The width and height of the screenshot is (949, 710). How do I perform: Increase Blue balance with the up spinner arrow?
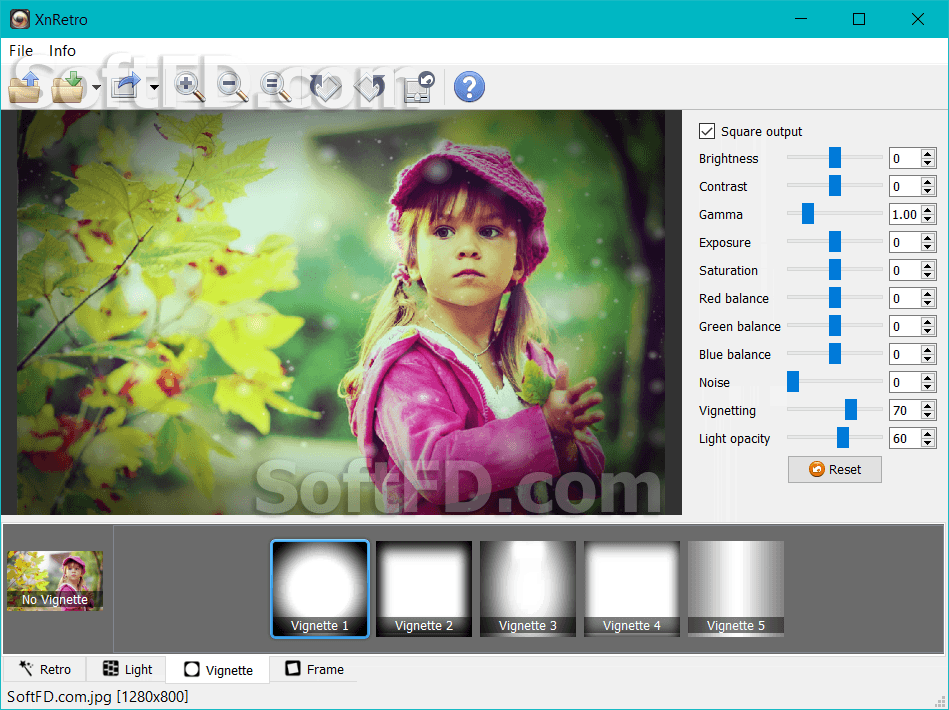click(x=928, y=350)
